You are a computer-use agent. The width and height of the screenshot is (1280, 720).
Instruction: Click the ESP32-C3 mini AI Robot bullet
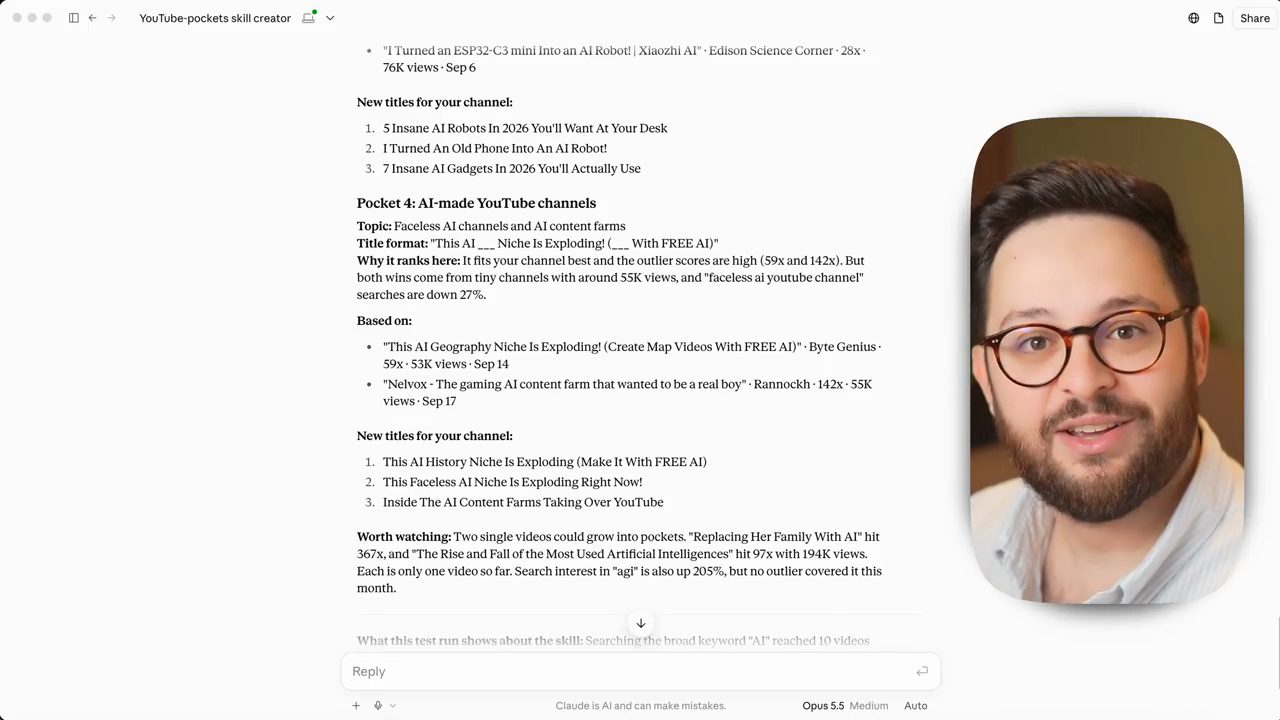(x=625, y=59)
